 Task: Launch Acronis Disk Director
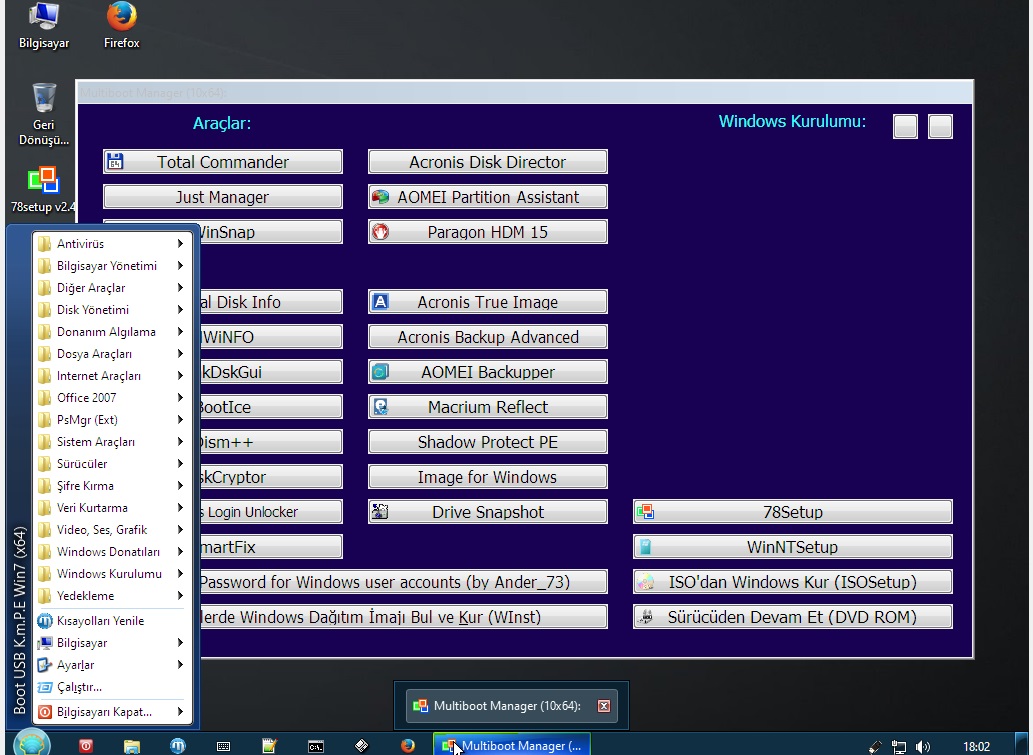487,162
